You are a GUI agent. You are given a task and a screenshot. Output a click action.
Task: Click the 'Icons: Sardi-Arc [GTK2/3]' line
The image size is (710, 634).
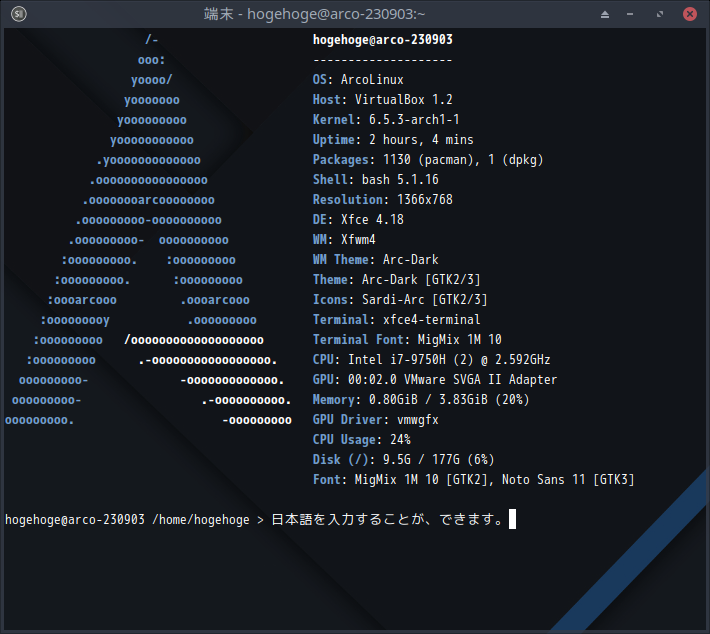click(400, 299)
